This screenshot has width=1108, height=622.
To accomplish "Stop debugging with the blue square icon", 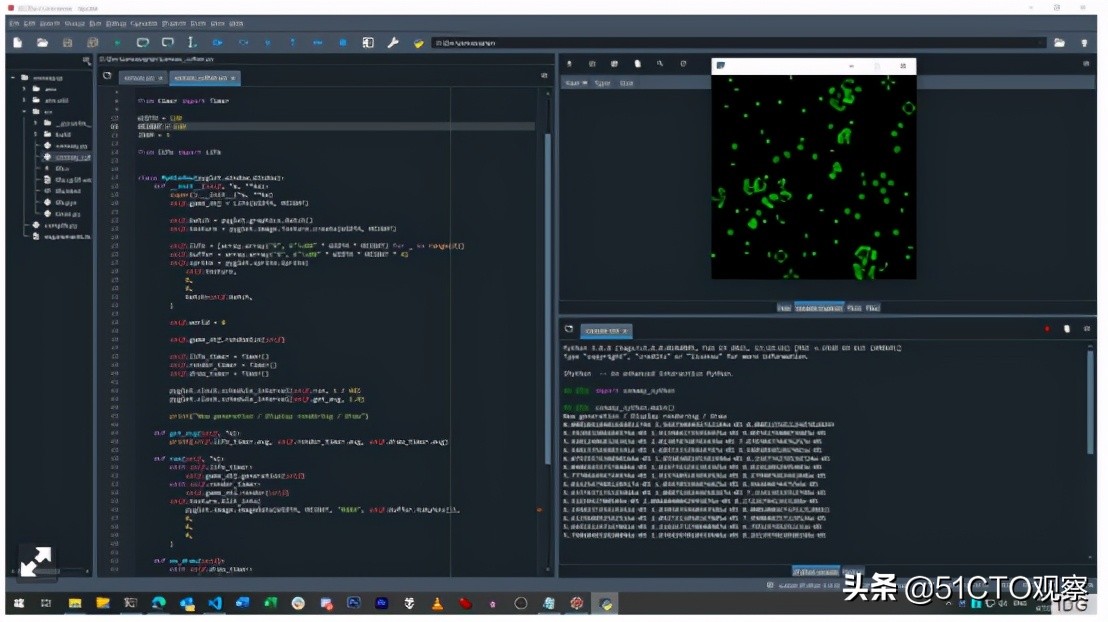I will (x=343, y=43).
